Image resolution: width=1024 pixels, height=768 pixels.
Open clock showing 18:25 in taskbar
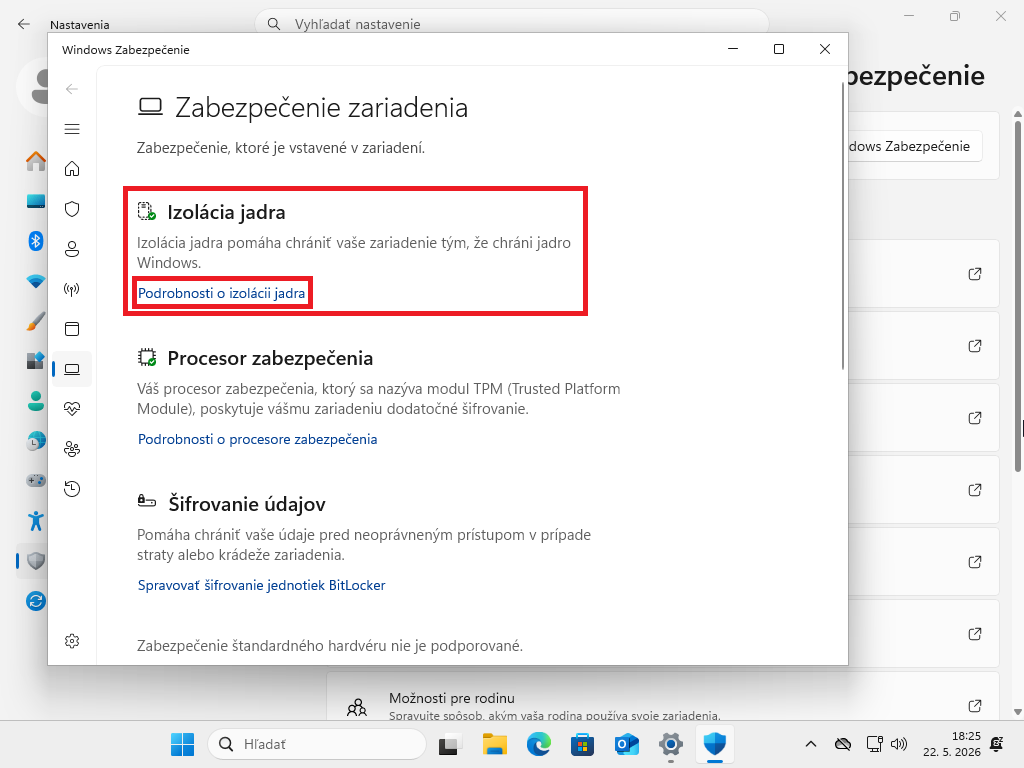[952, 744]
